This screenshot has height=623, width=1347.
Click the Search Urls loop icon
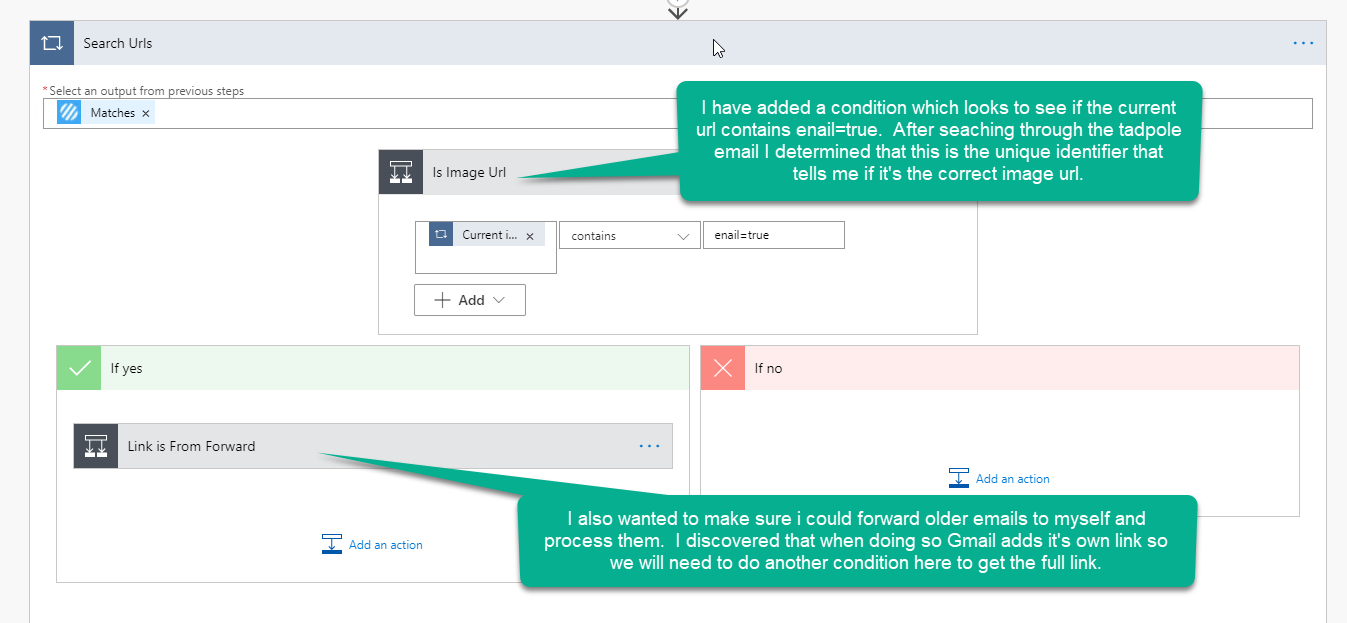(x=52, y=43)
